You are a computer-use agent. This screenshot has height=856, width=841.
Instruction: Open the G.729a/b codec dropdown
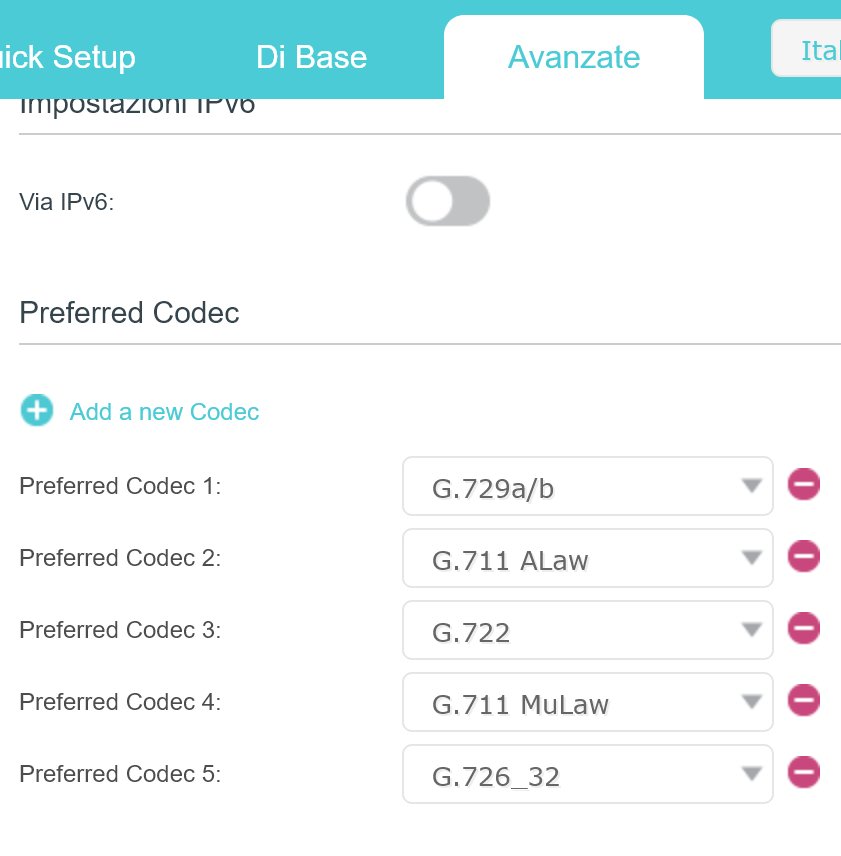(588, 486)
